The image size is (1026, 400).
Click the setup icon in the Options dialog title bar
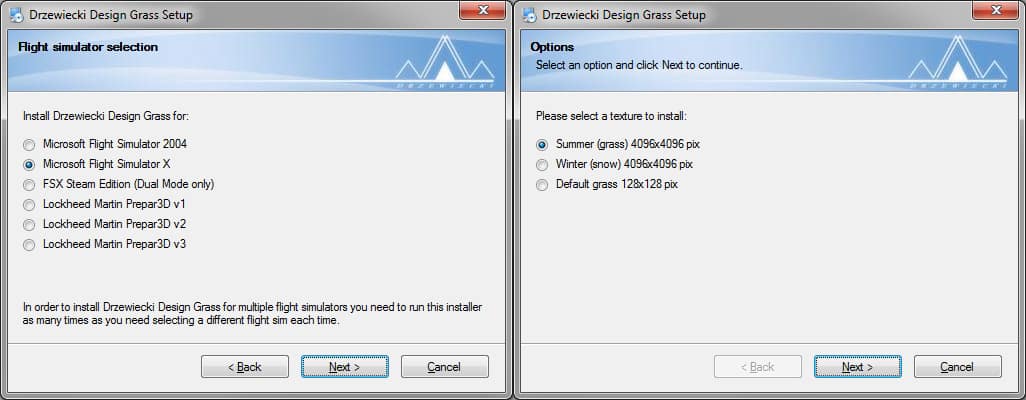tap(528, 15)
